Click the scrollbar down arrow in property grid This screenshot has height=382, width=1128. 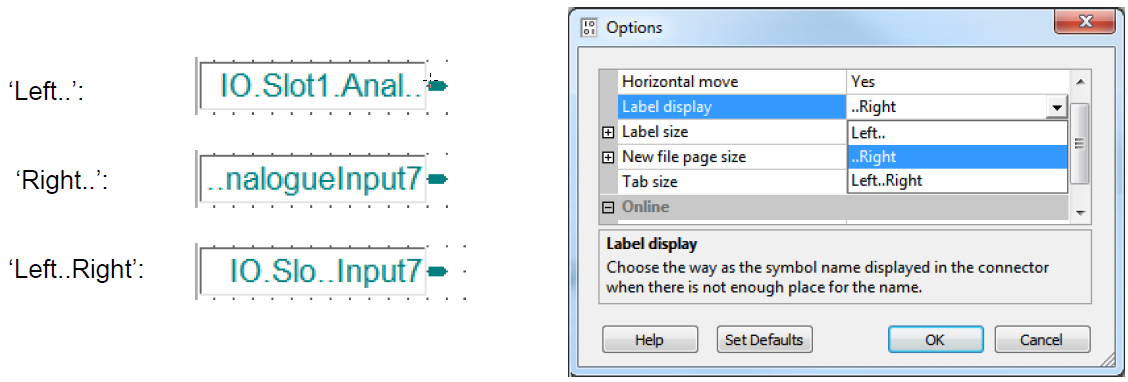pyautogui.click(x=1079, y=212)
